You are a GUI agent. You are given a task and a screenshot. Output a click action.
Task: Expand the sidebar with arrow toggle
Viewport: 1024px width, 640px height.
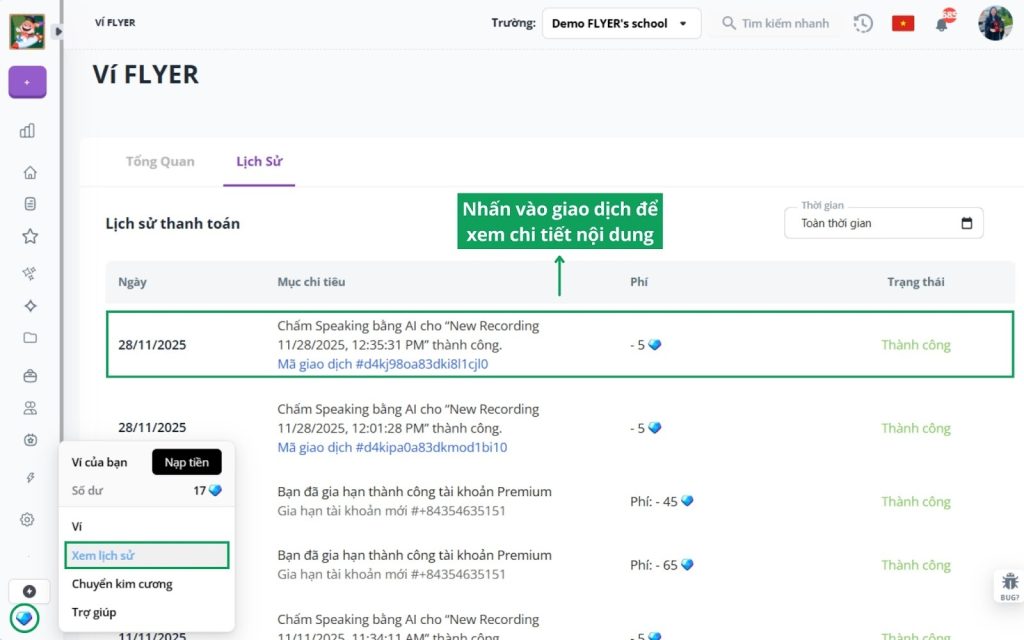[x=58, y=31]
